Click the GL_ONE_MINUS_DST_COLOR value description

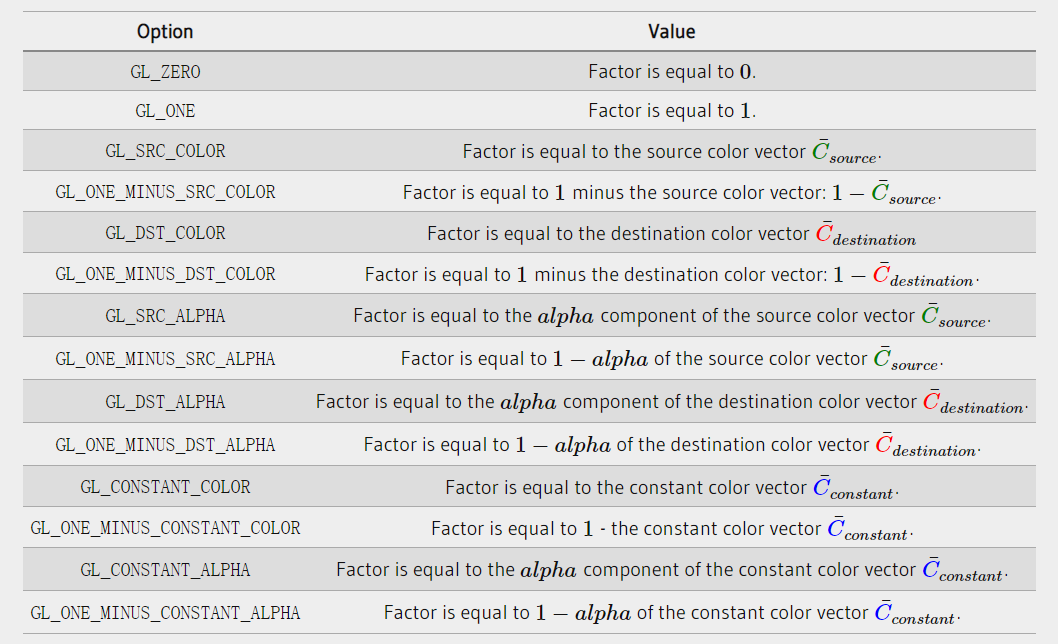coord(672,275)
